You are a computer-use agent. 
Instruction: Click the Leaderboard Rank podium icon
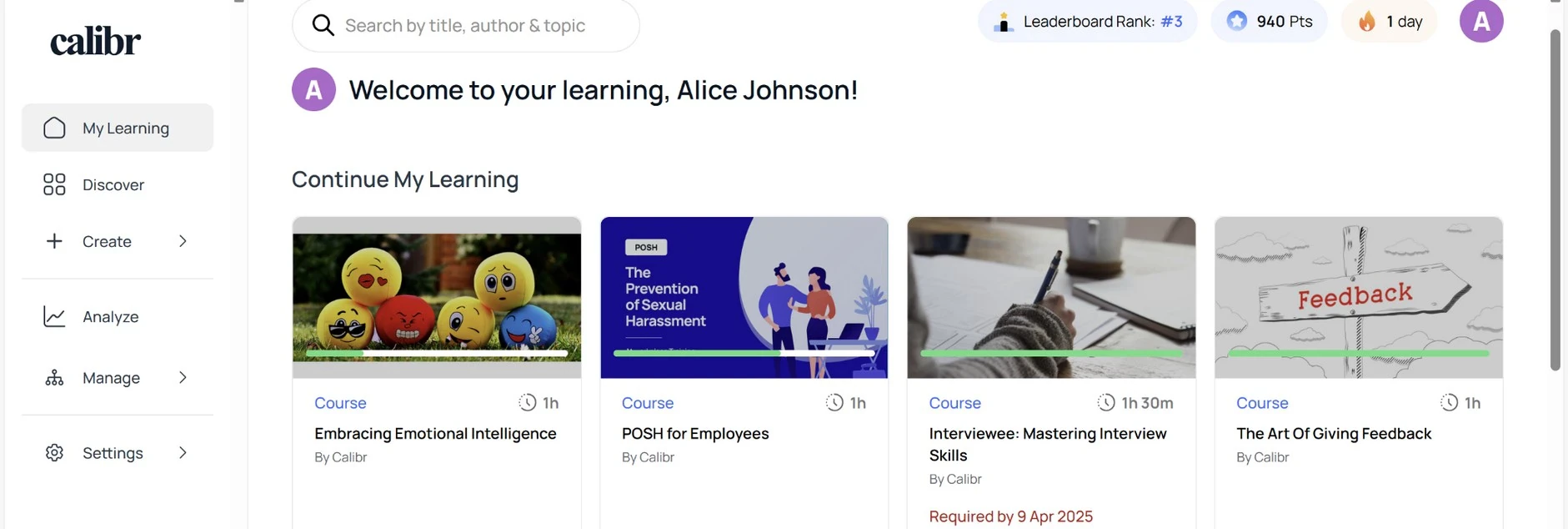click(x=1004, y=23)
